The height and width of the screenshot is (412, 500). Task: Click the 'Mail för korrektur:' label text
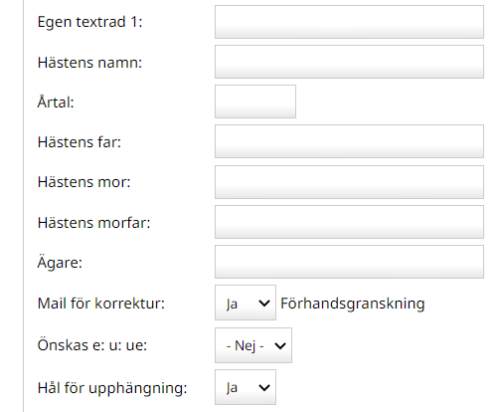101,303
